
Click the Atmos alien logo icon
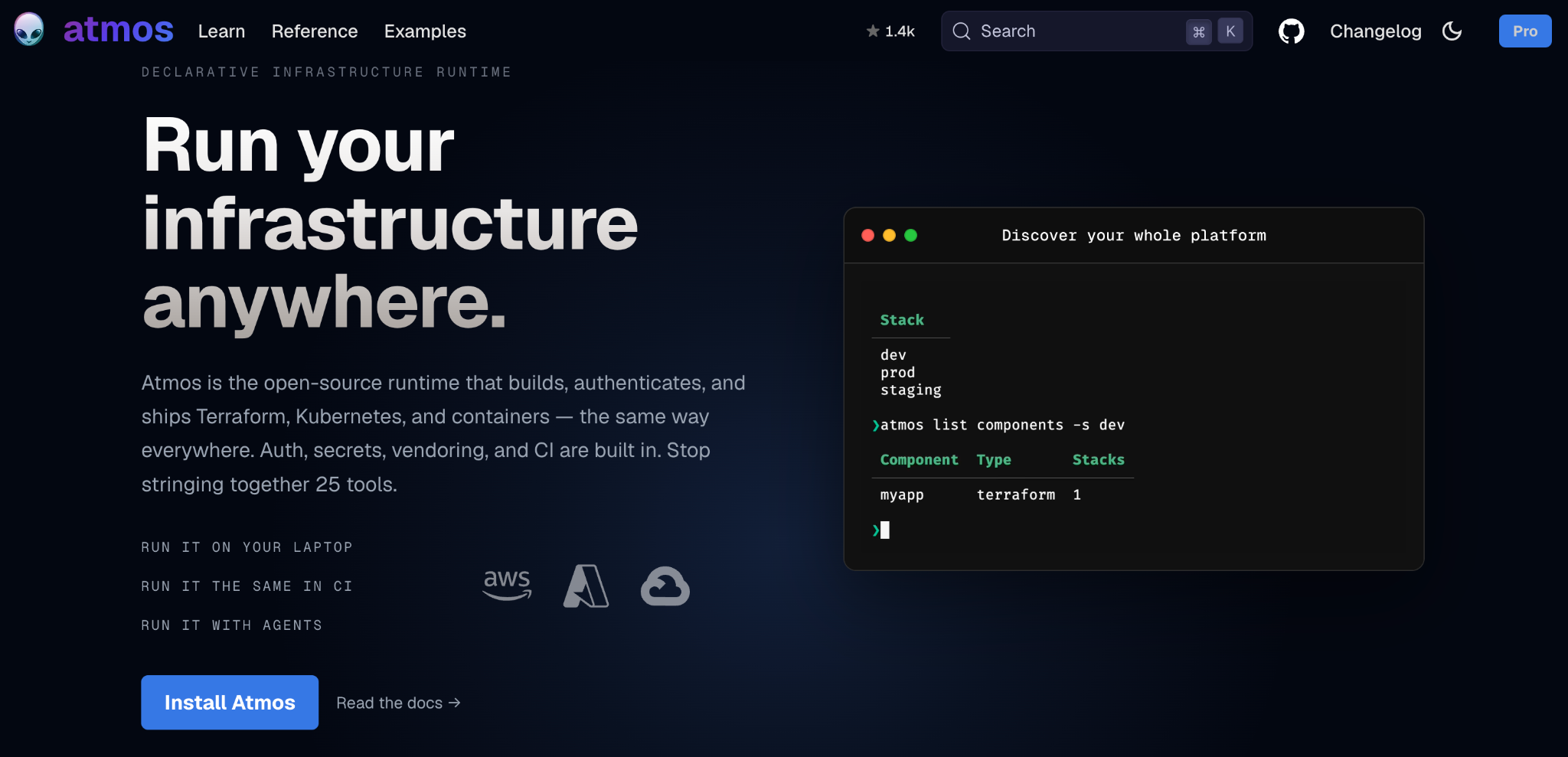click(x=29, y=30)
